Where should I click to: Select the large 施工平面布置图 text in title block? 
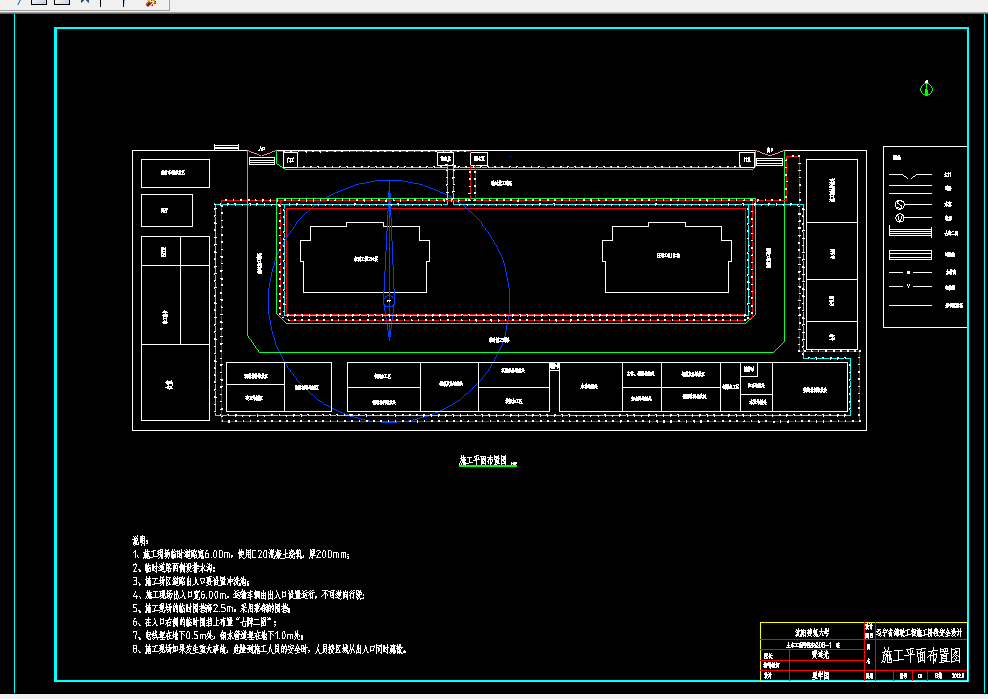click(x=921, y=656)
